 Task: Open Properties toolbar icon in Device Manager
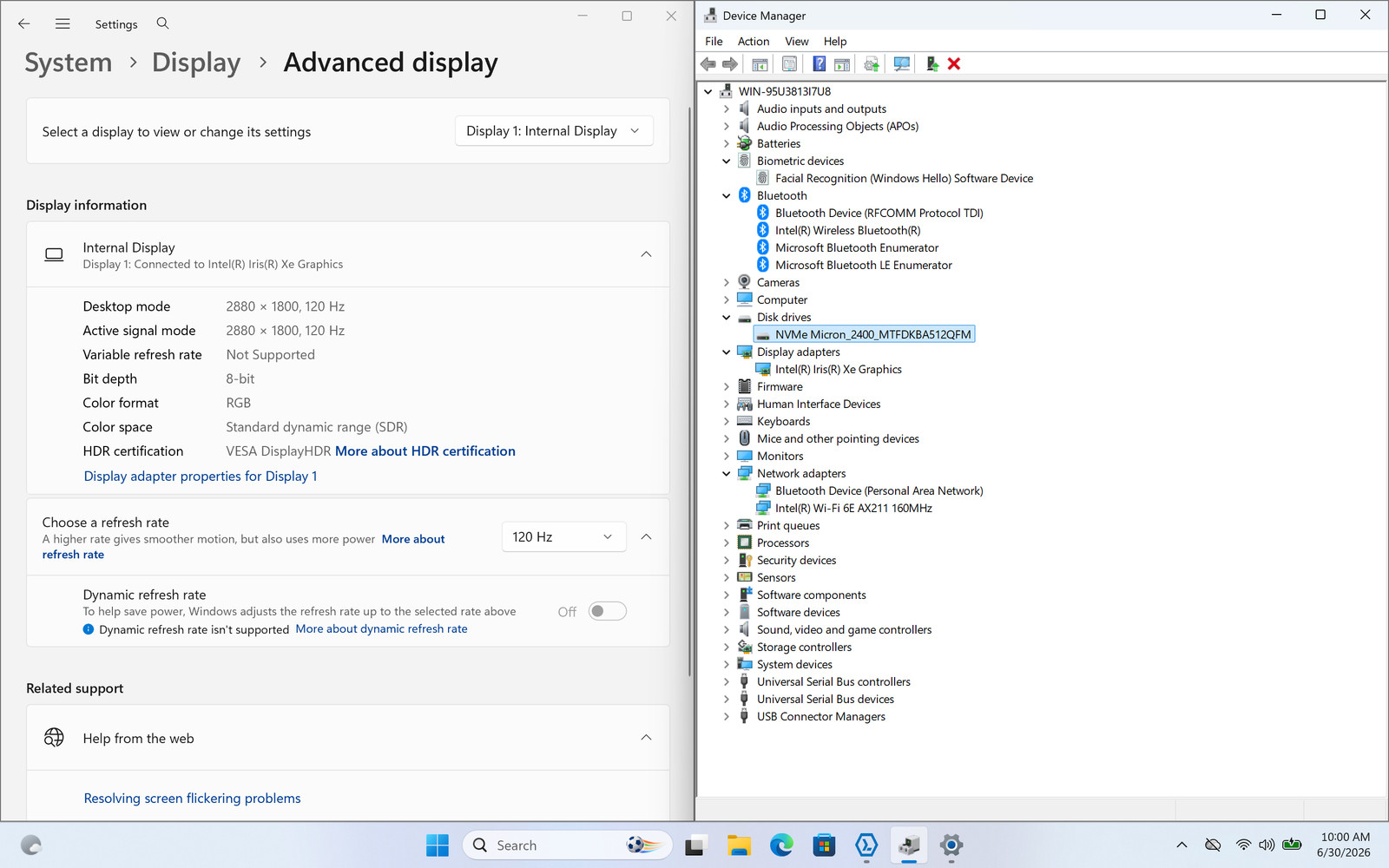point(789,64)
